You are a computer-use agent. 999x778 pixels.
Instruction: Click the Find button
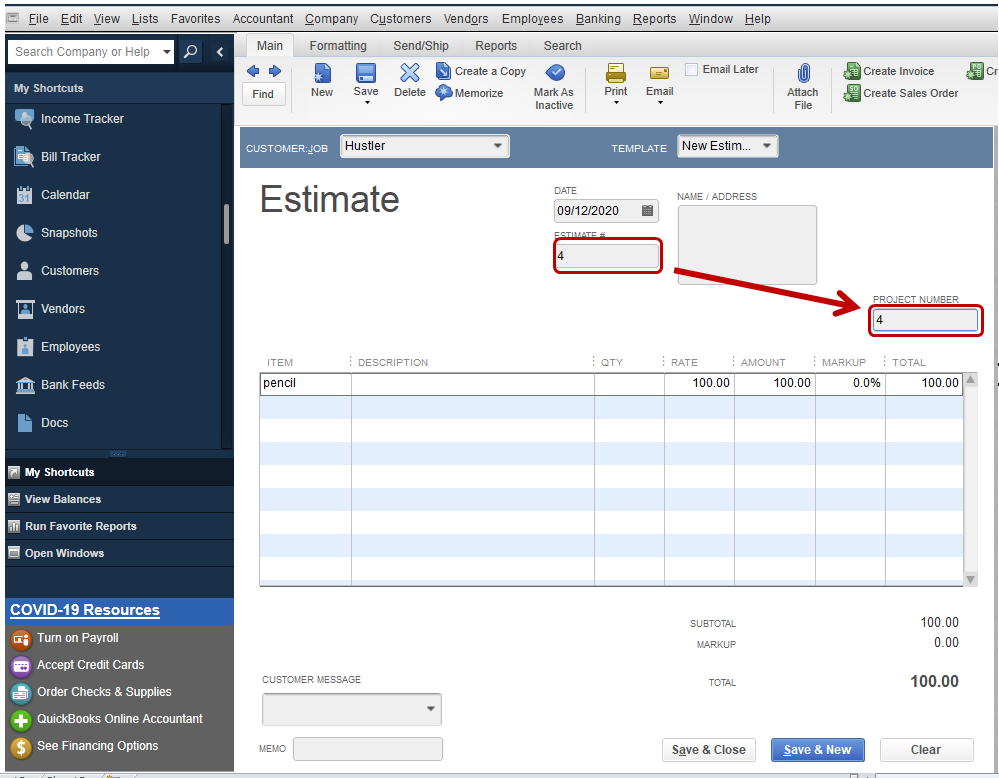[263, 94]
